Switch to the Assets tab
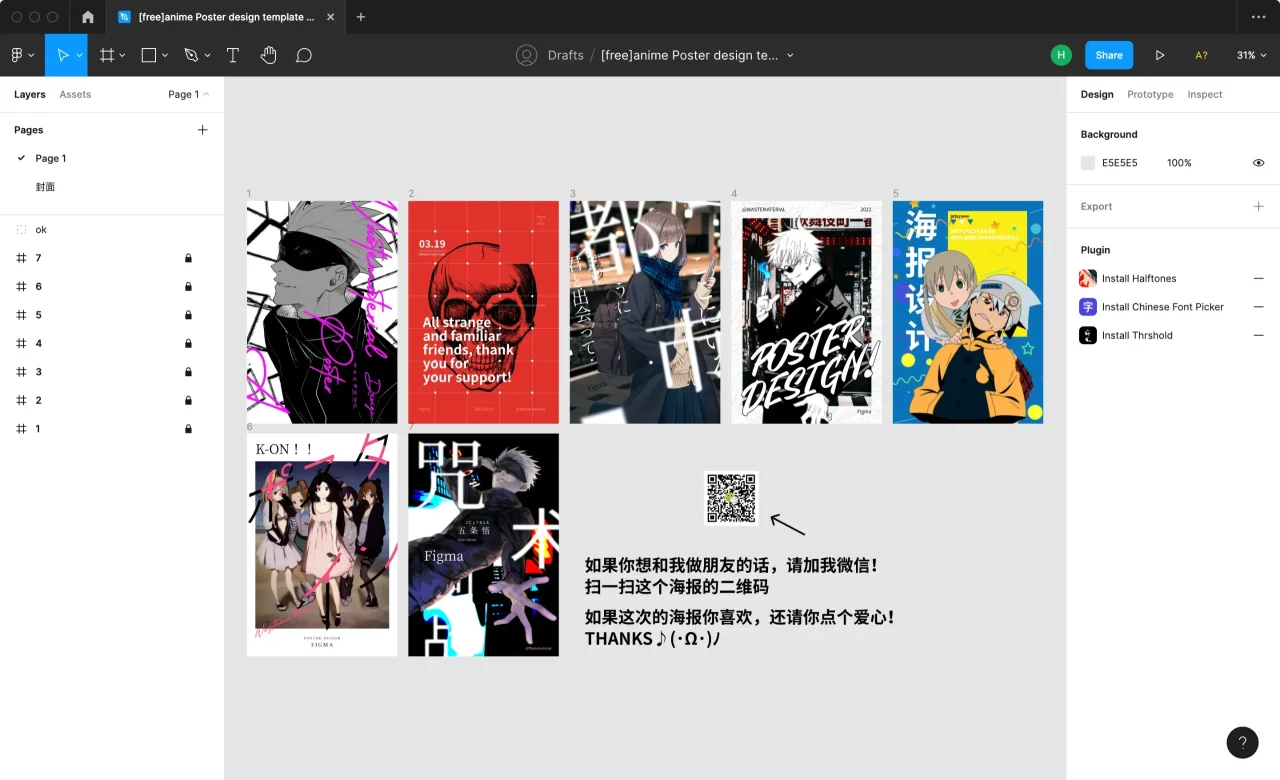This screenshot has width=1280, height=780. click(x=75, y=94)
